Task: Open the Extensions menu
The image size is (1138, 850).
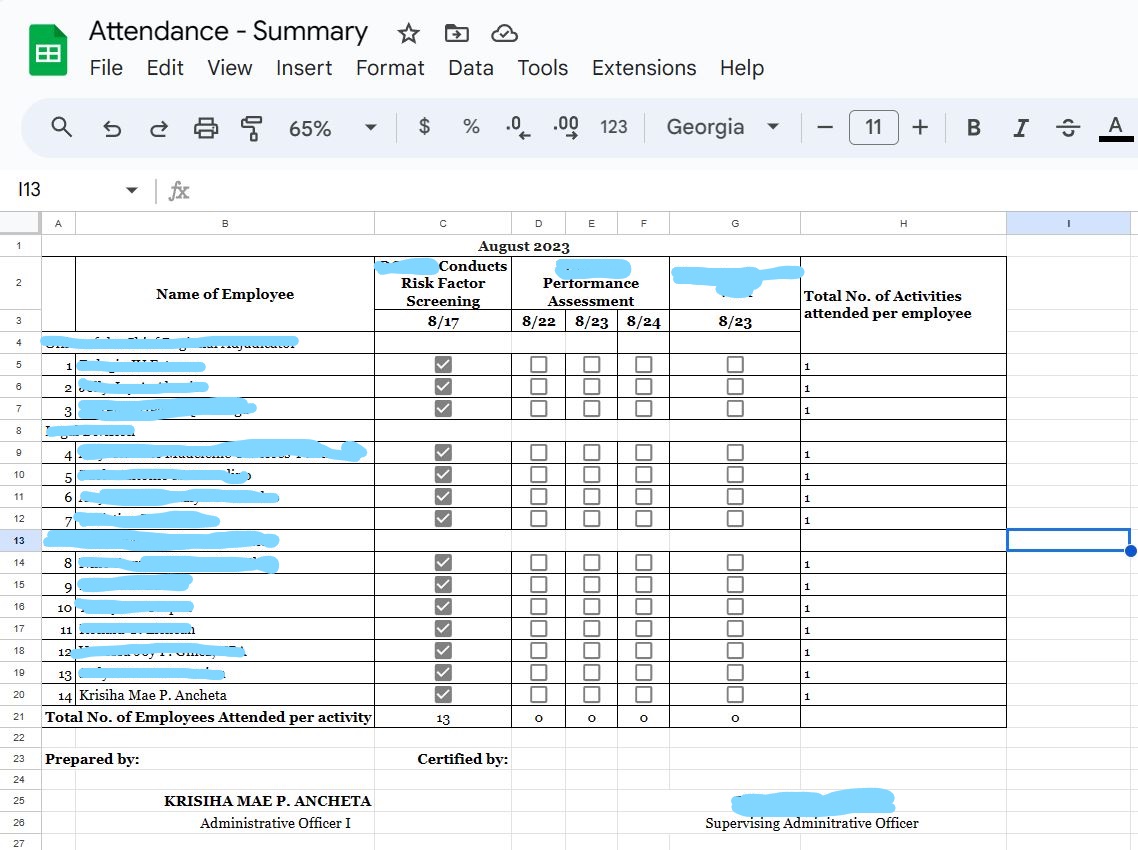Action: click(x=644, y=68)
